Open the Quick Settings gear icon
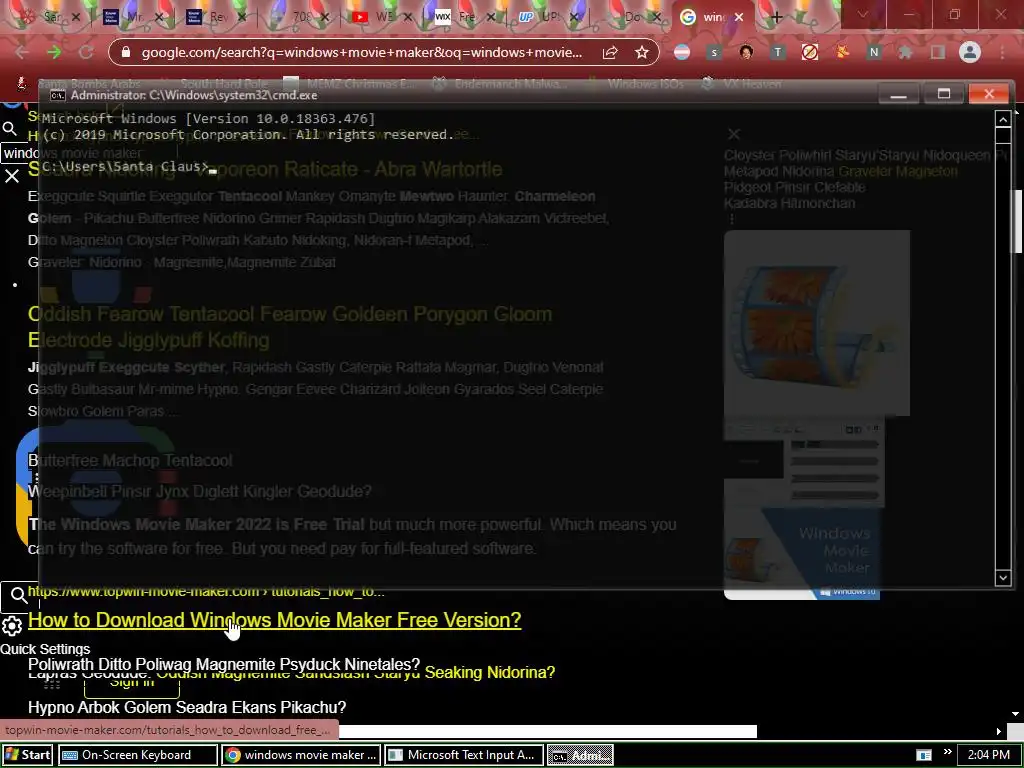Screen dimensions: 1024x768 coord(12,626)
